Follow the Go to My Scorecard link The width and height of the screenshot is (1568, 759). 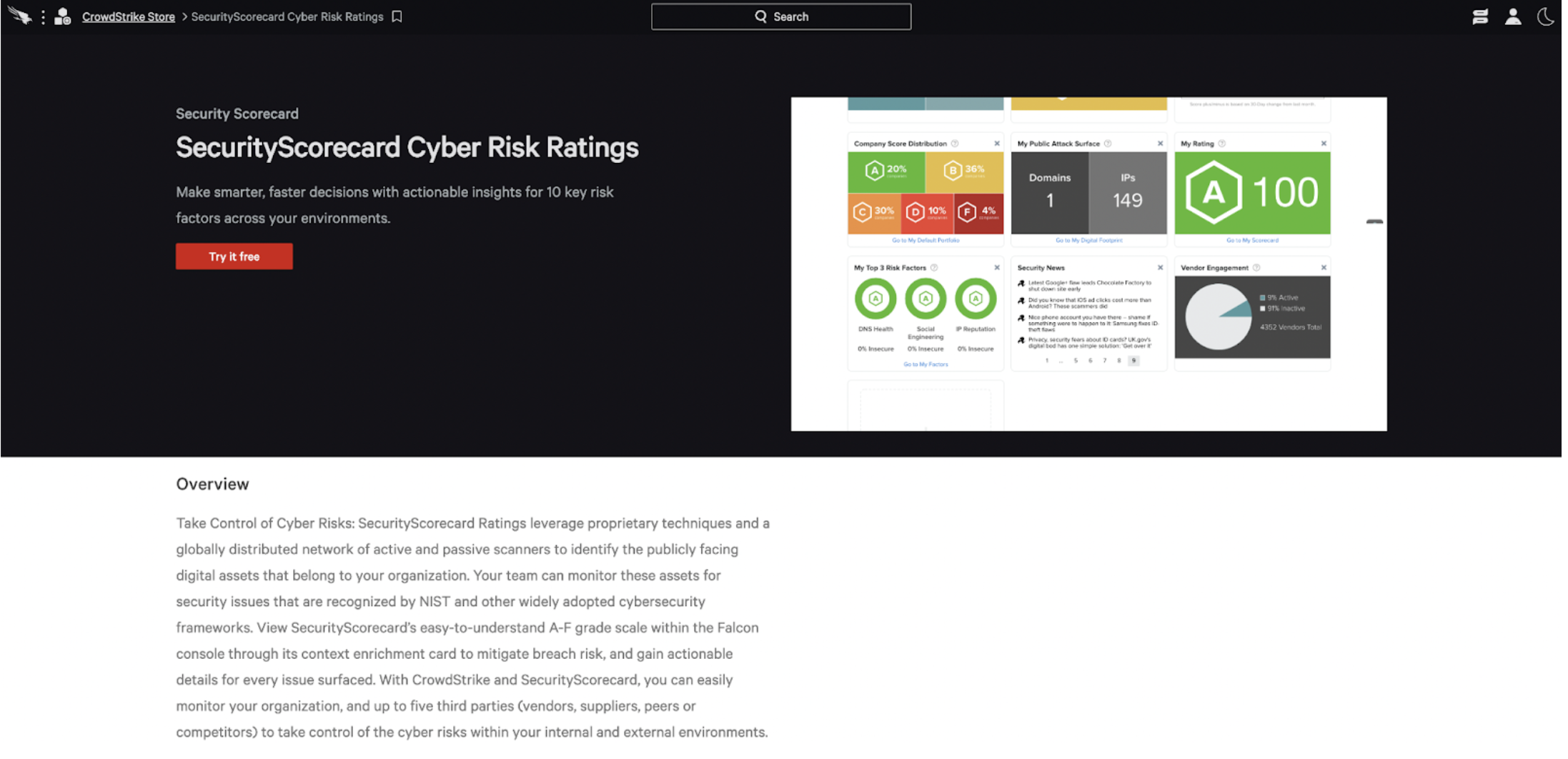[1252, 240]
